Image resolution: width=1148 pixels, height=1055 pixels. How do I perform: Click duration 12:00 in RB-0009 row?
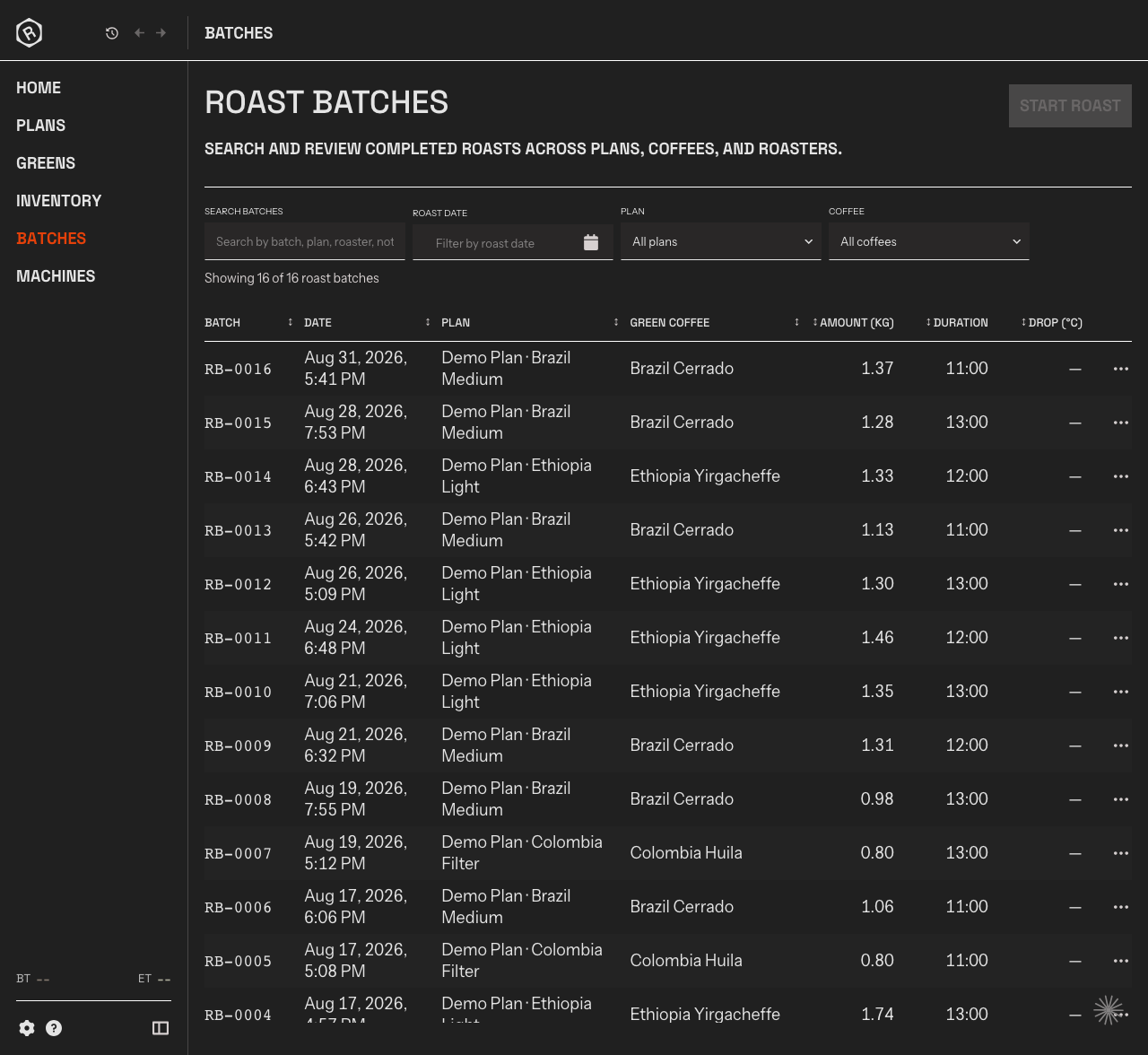(x=967, y=745)
